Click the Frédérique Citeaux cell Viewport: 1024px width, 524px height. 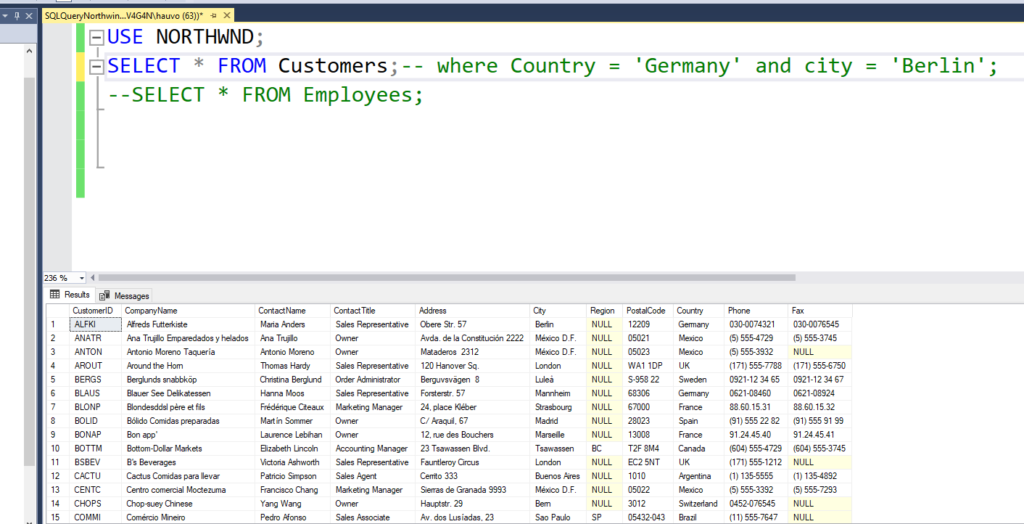(x=293, y=407)
